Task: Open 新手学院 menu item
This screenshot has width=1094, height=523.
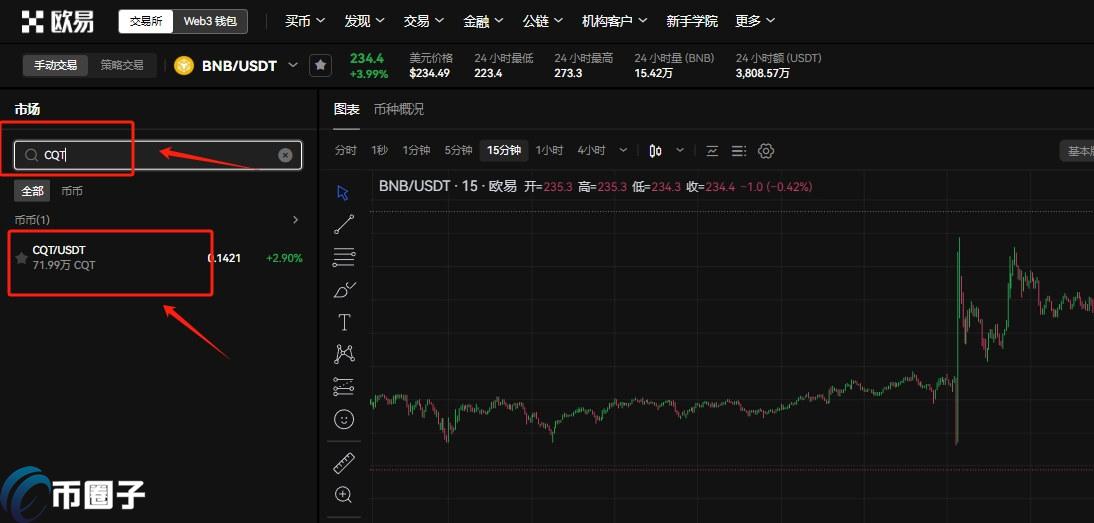Action: [x=691, y=22]
